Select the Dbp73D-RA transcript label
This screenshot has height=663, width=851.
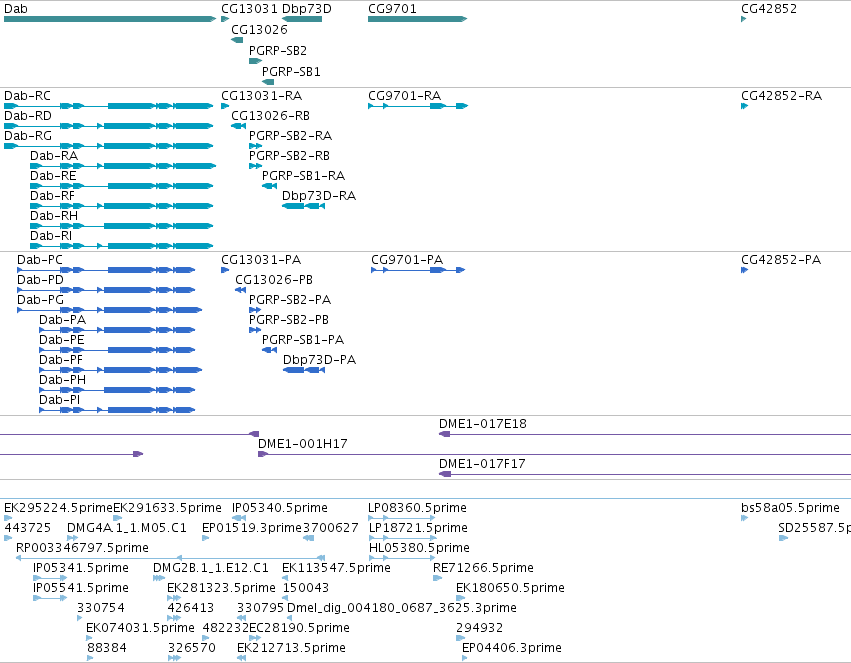(x=319, y=196)
